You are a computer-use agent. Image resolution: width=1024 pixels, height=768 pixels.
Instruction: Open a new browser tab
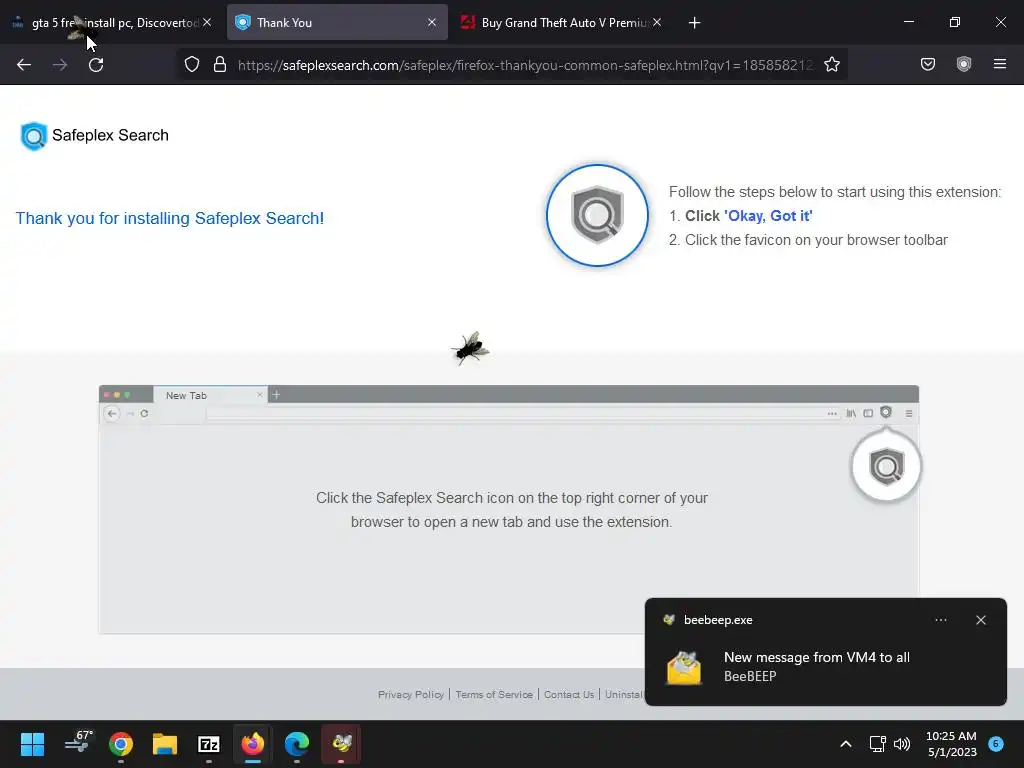pyautogui.click(x=694, y=23)
